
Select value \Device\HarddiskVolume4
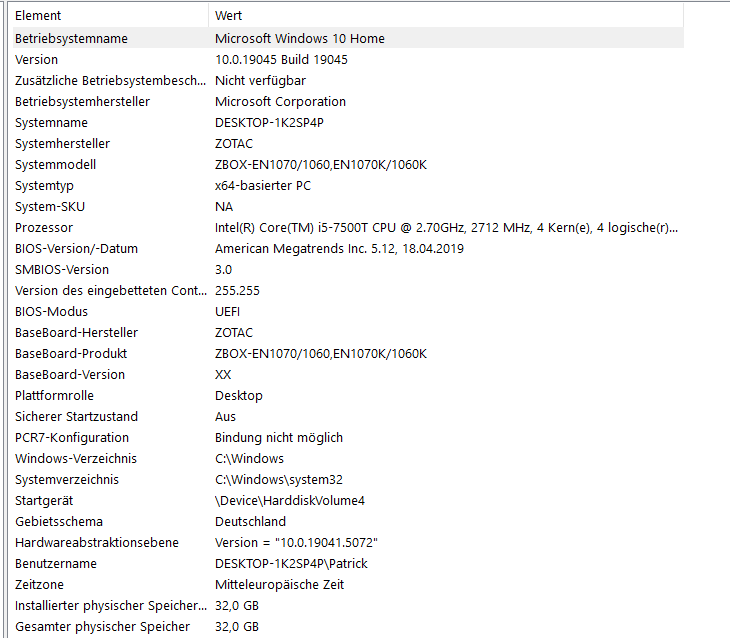point(290,500)
